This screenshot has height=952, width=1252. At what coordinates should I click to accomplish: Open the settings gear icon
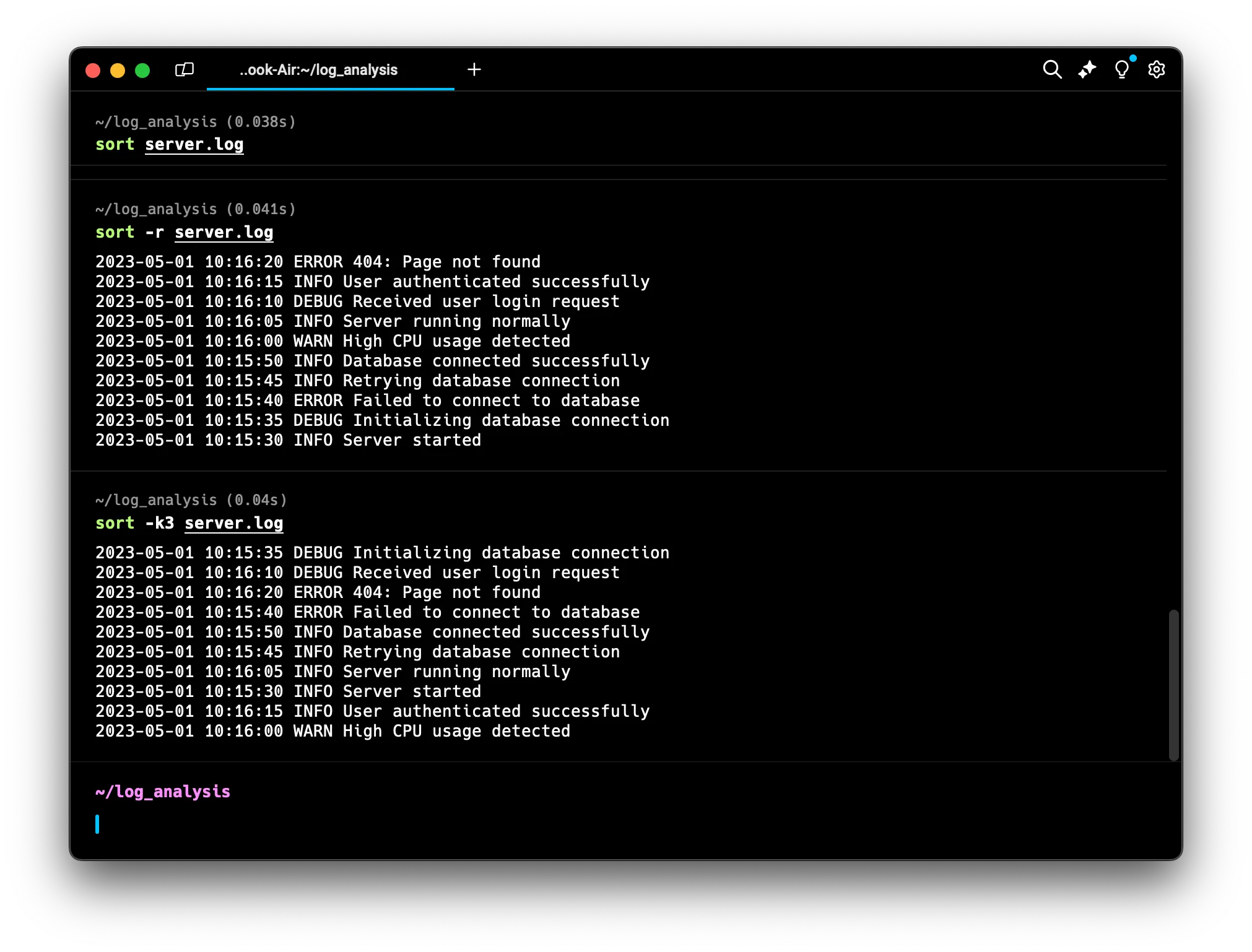pyautogui.click(x=1156, y=69)
